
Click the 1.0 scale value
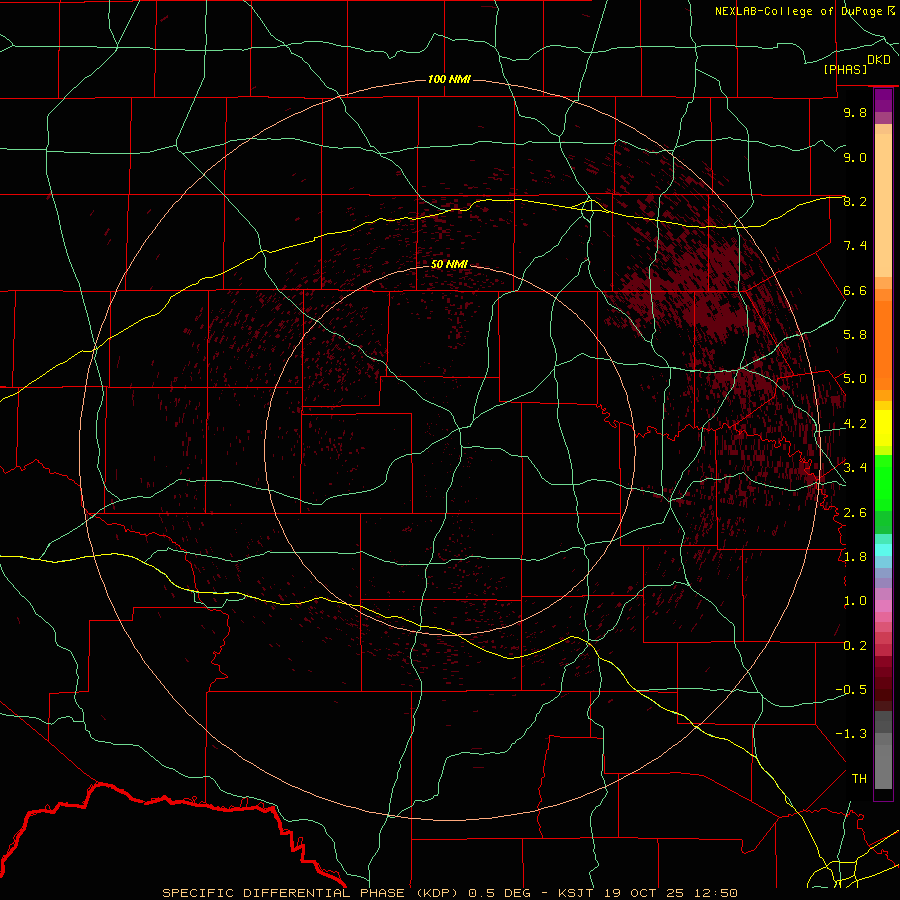(x=855, y=601)
